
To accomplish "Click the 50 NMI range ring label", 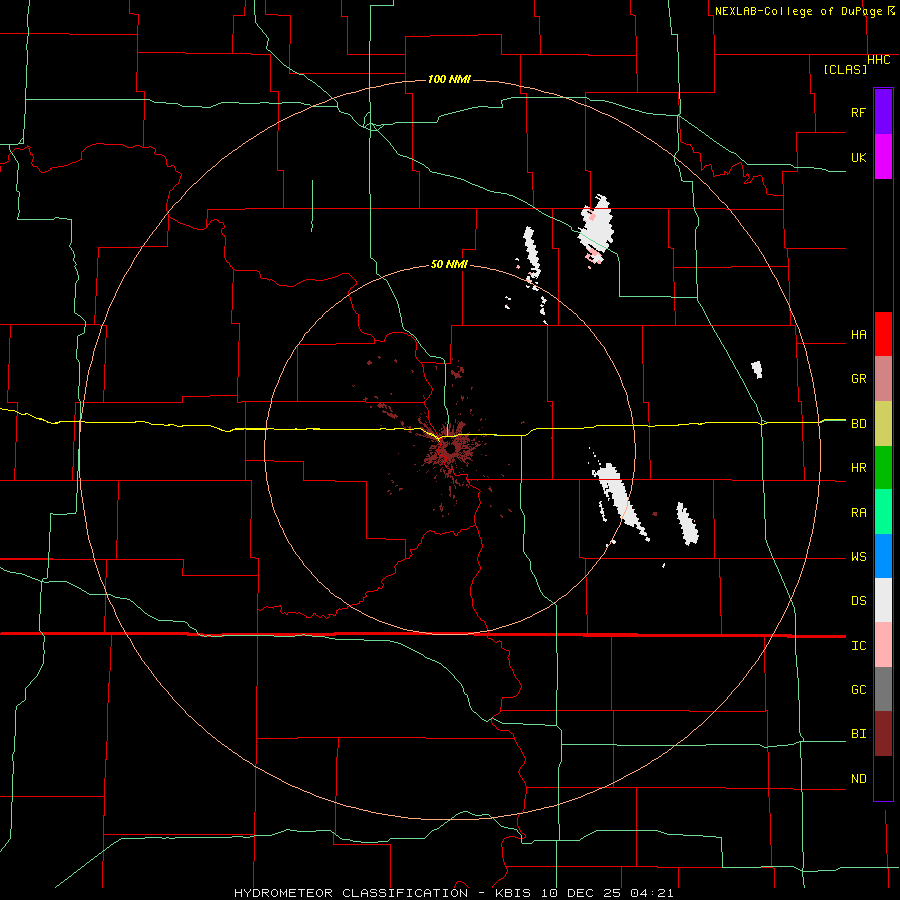I will click(x=449, y=264).
